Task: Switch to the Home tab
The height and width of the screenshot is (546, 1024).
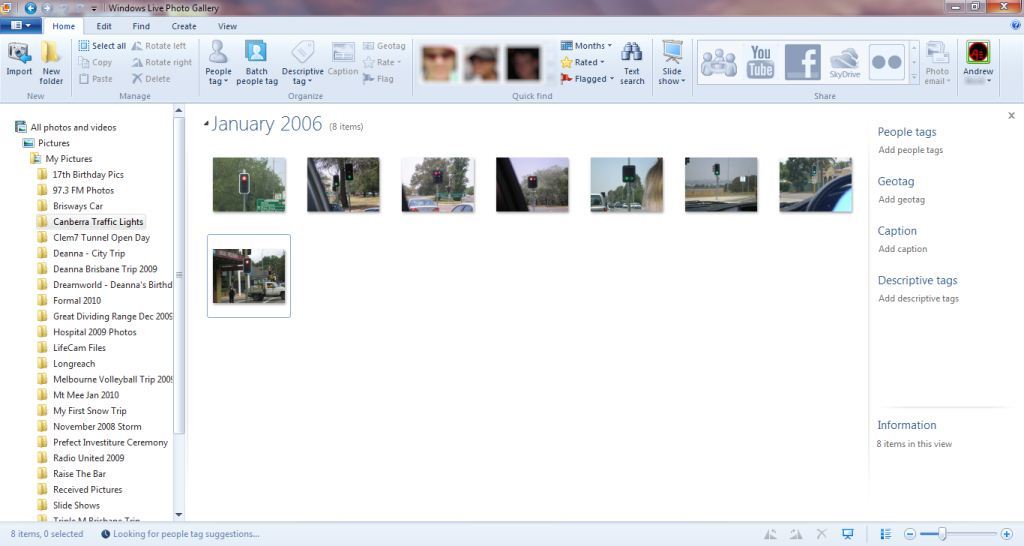Action: (x=63, y=26)
